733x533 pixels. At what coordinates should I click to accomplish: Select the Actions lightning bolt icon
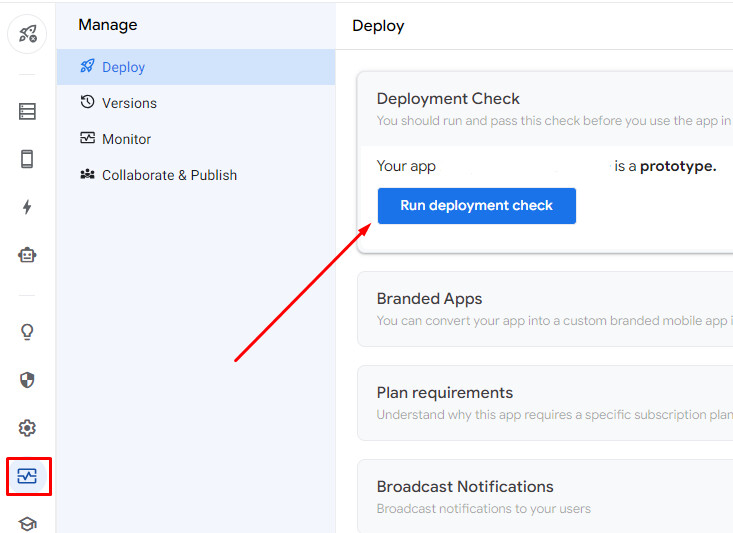27,207
